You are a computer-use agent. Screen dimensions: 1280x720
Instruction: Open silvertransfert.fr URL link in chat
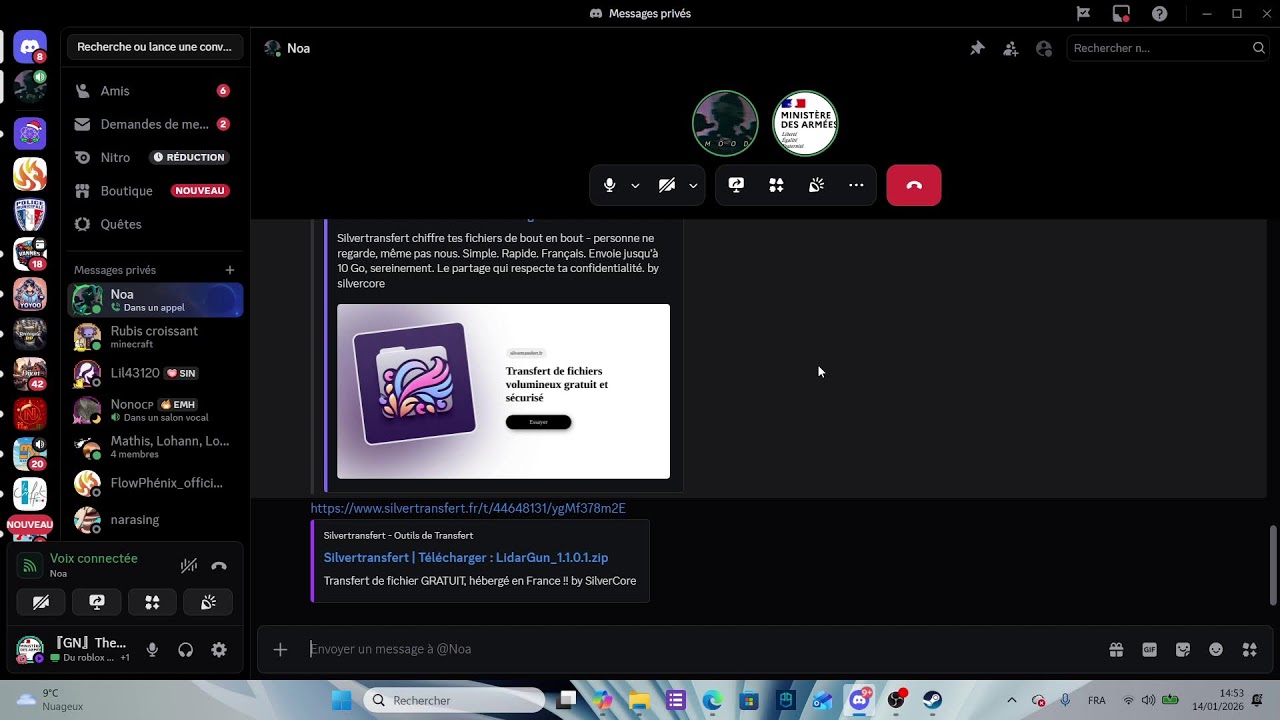click(x=468, y=508)
